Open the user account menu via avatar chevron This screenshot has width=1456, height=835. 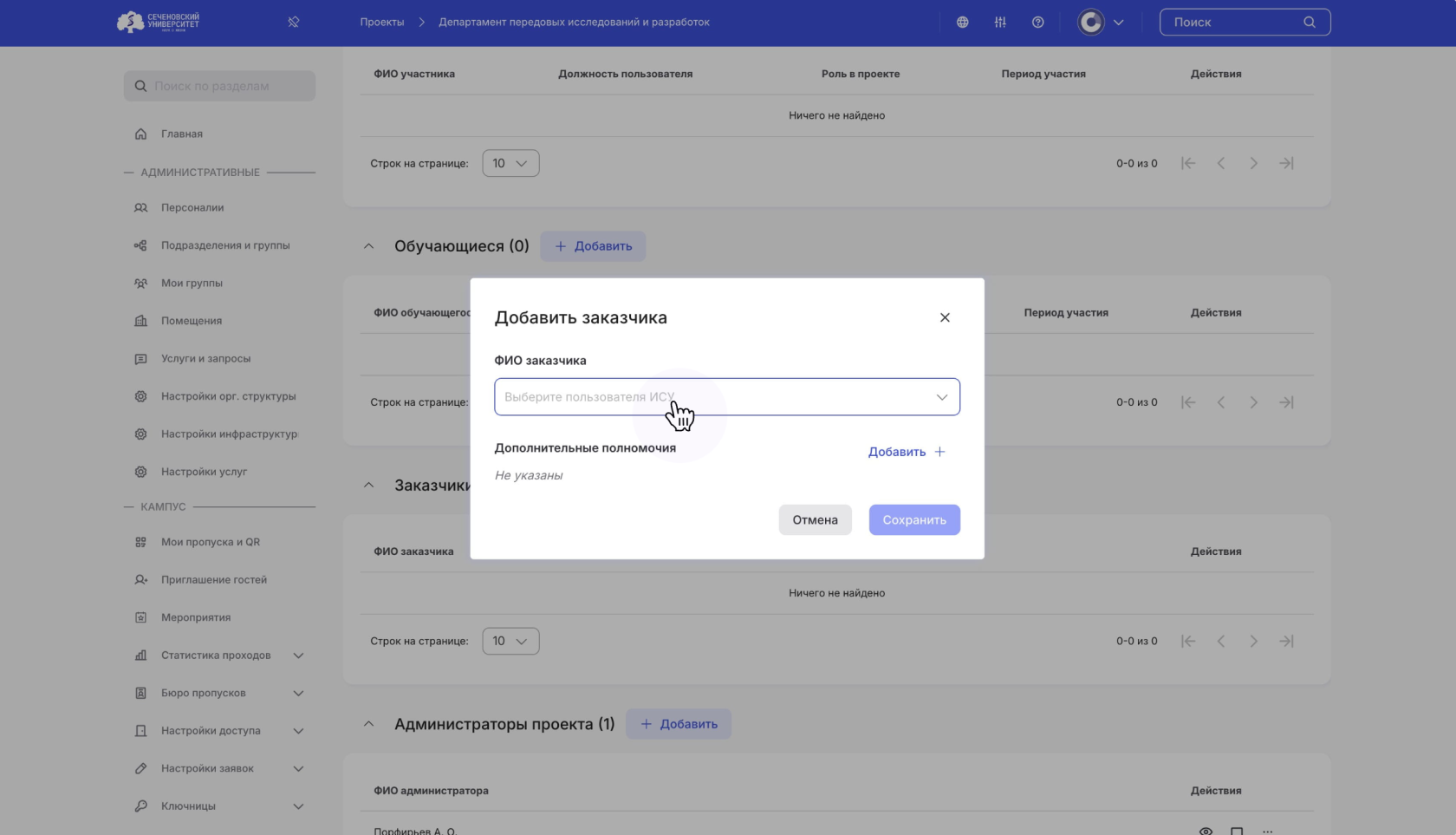coord(1118,22)
